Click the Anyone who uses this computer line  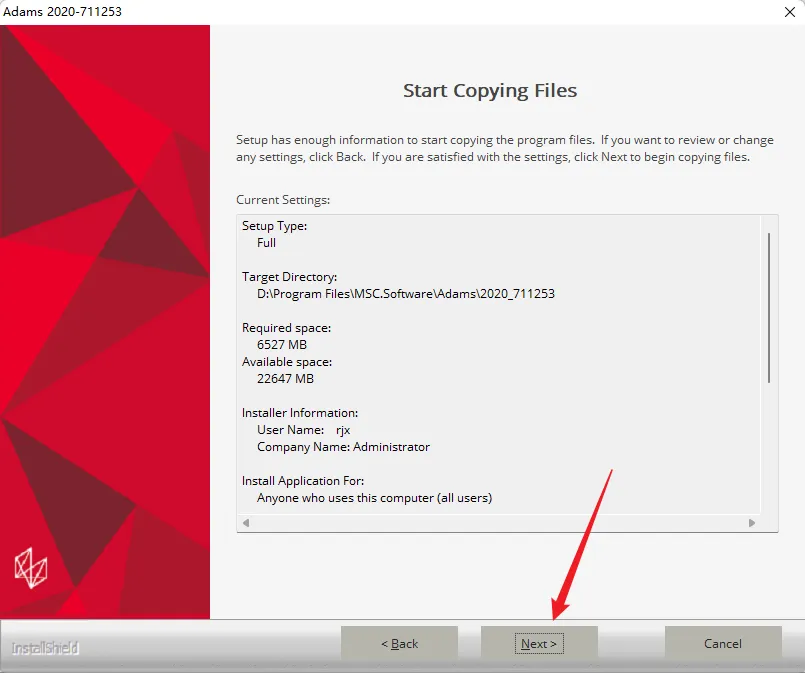tap(374, 498)
